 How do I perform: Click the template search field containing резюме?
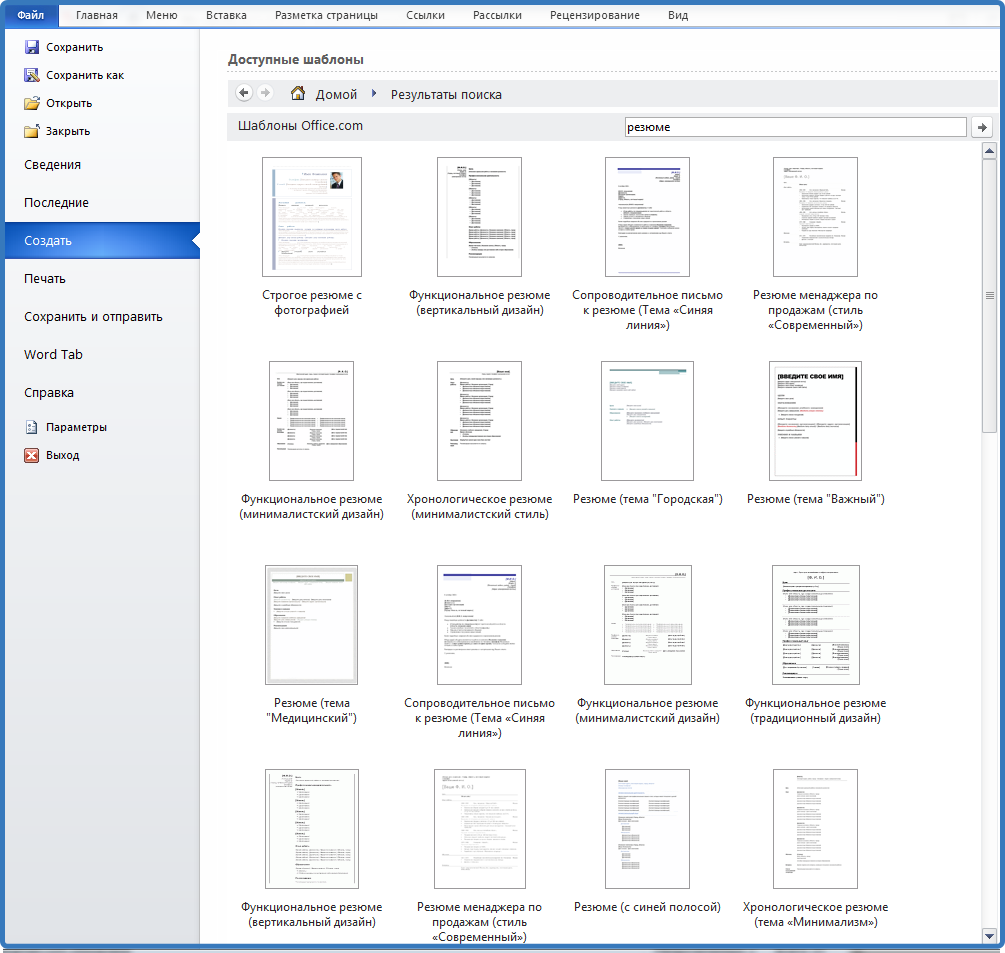794,127
